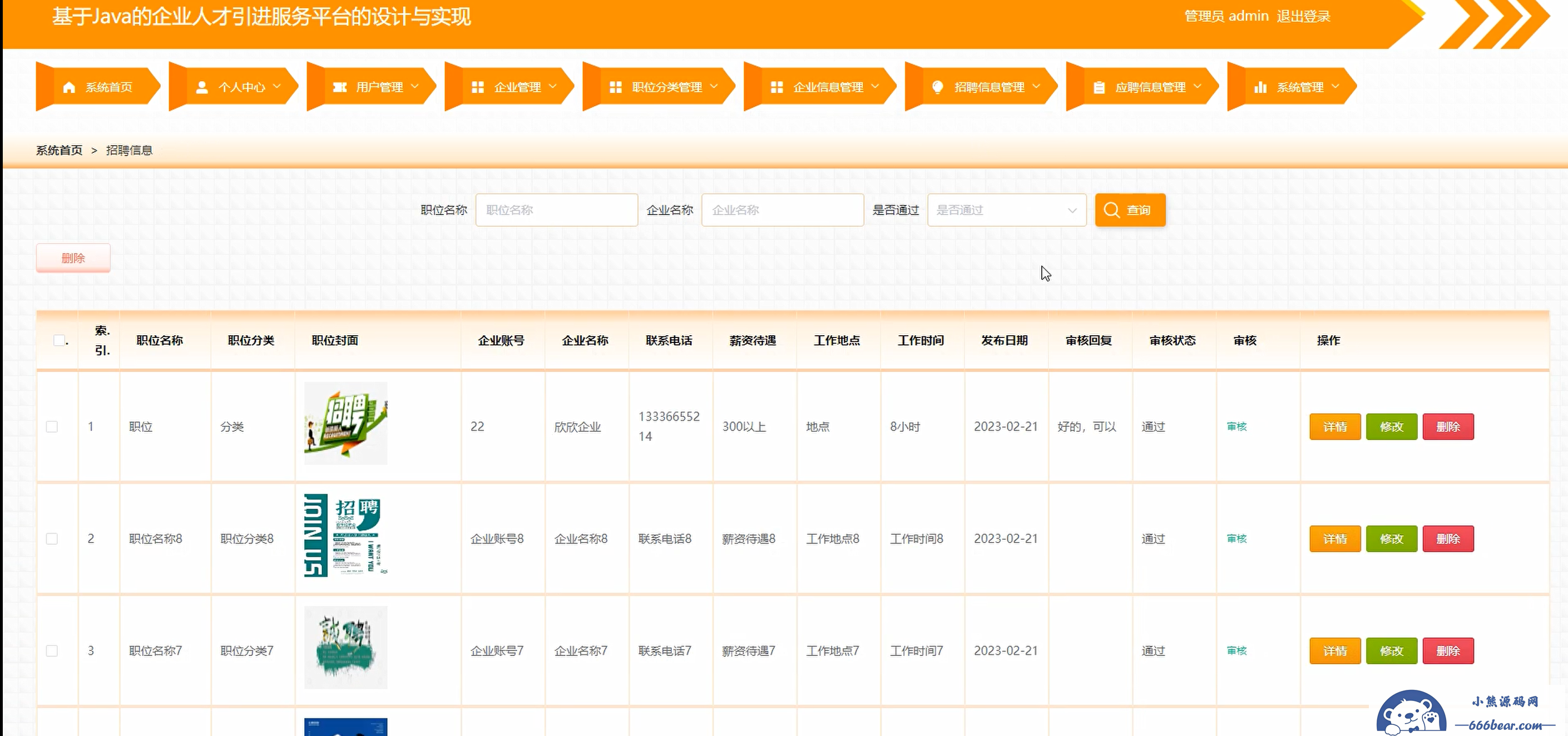Screen dimensions: 1568x736
Task: Click the 系统首页 breadcrumb link
Action: (59, 150)
